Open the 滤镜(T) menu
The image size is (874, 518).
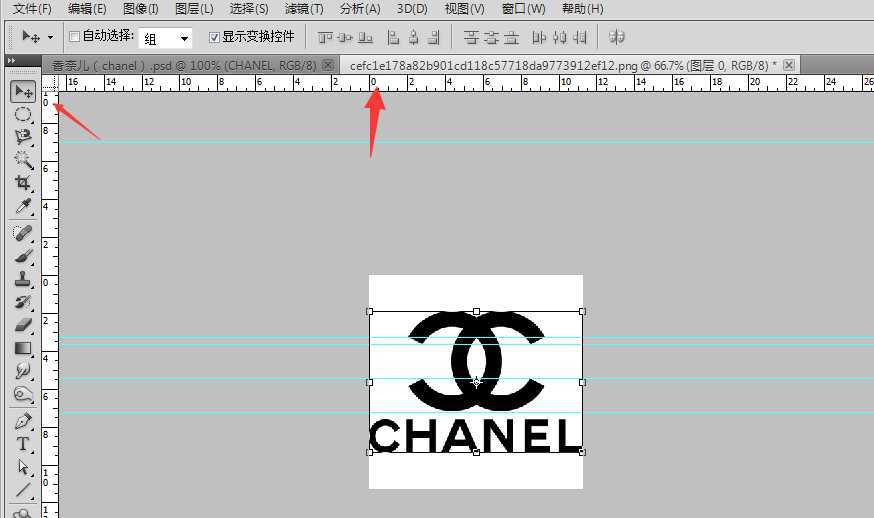304,9
